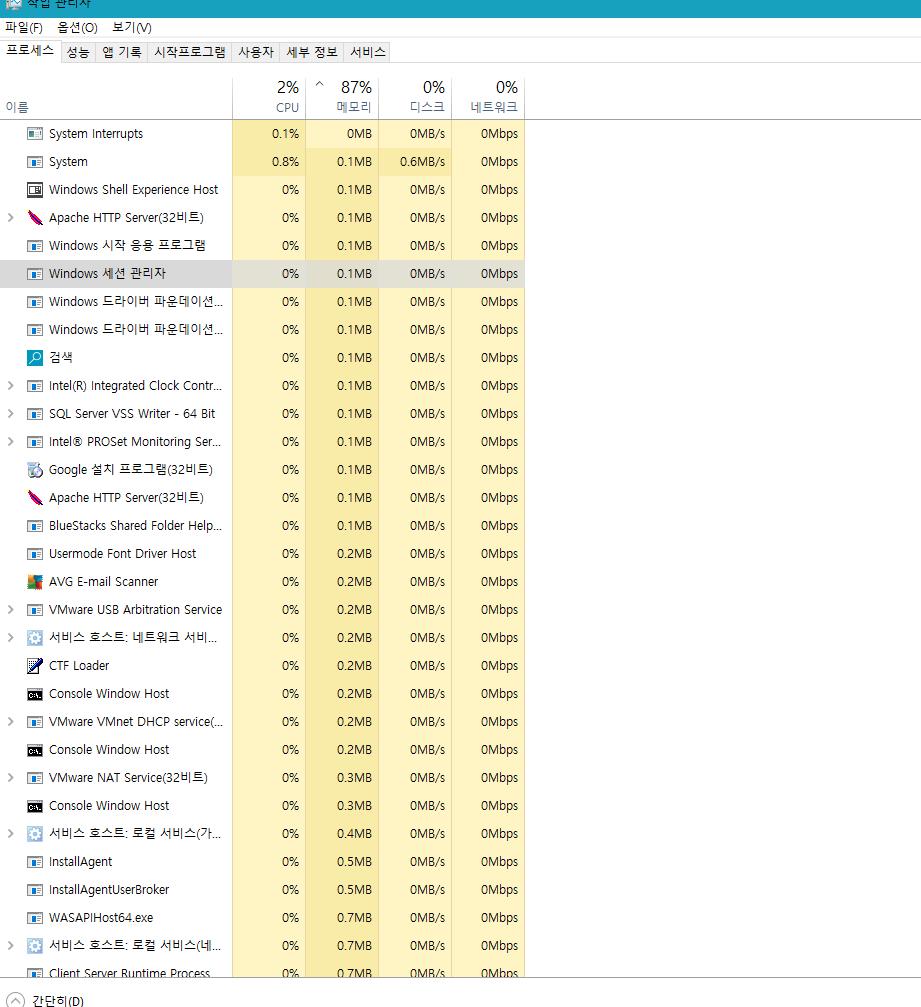Switch to the 시작프로그램 tab
The height and width of the screenshot is (1007, 921).
[189, 52]
